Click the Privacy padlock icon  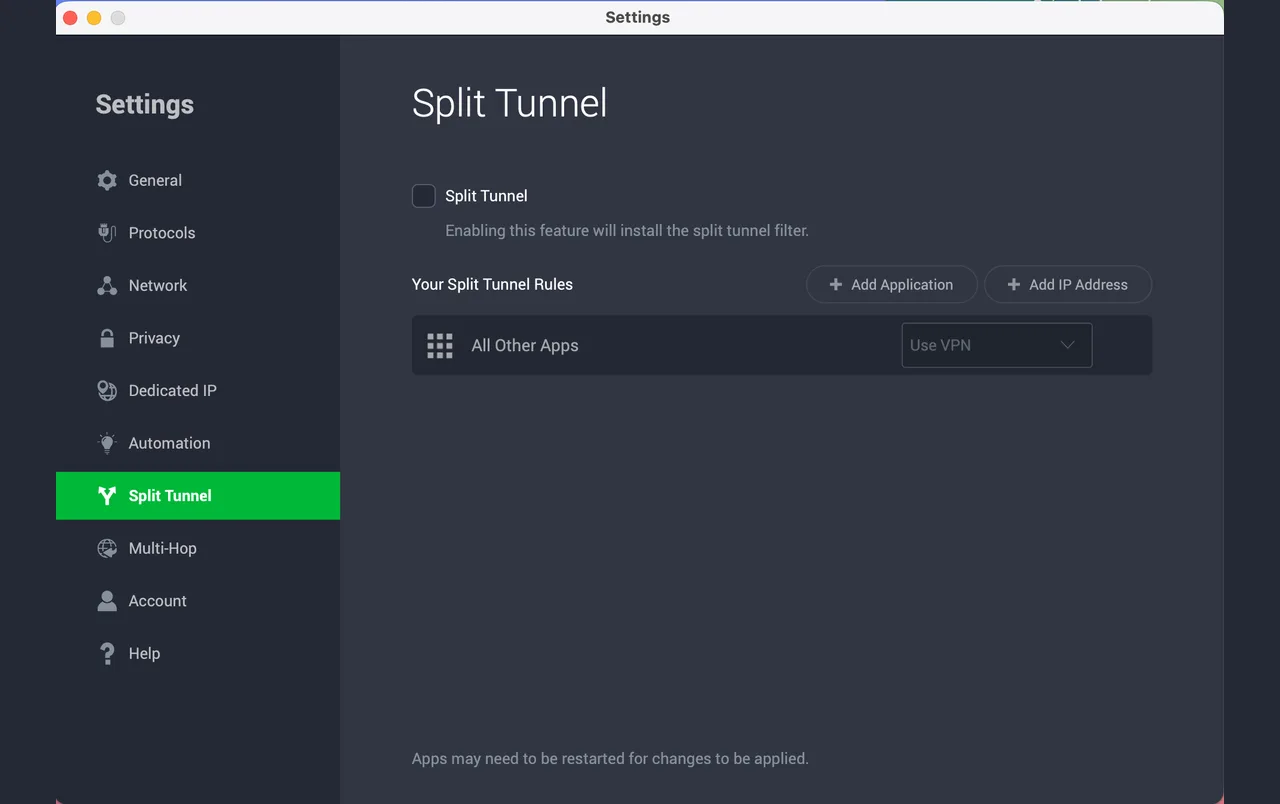tap(107, 338)
